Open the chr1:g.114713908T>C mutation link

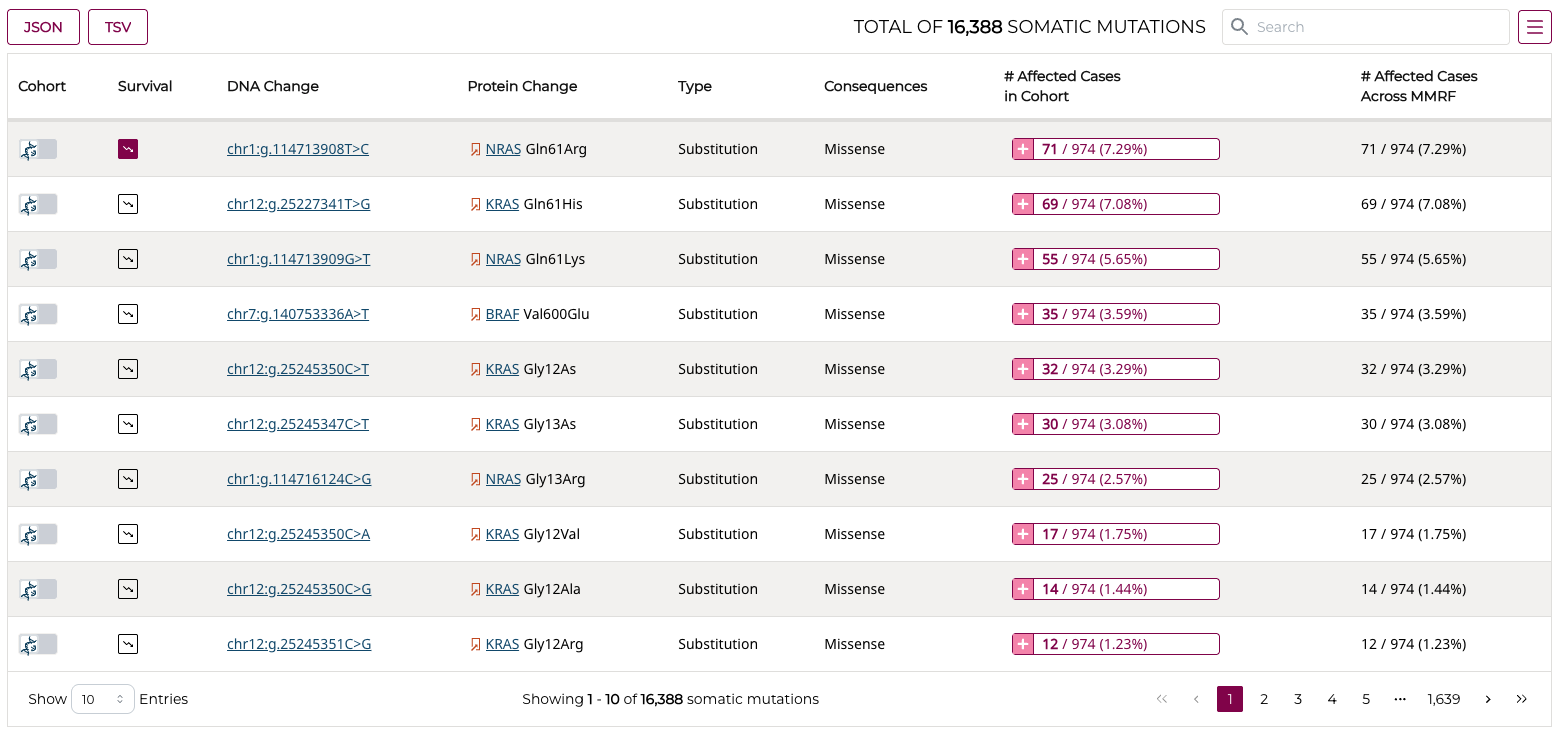[x=297, y=148]
